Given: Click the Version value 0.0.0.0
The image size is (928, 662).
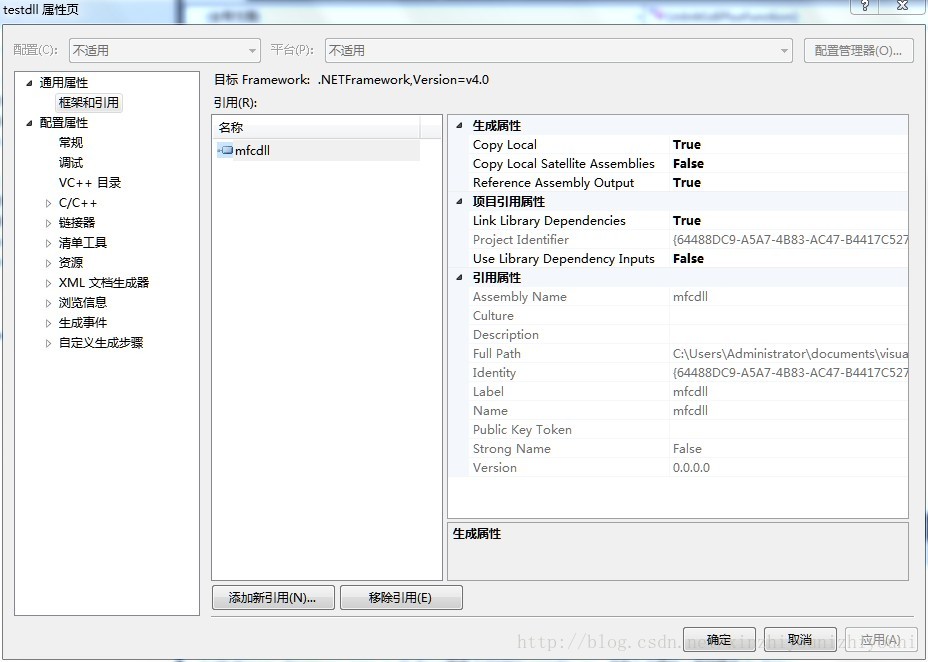Looking at the screenshot, I should [691, 467].
